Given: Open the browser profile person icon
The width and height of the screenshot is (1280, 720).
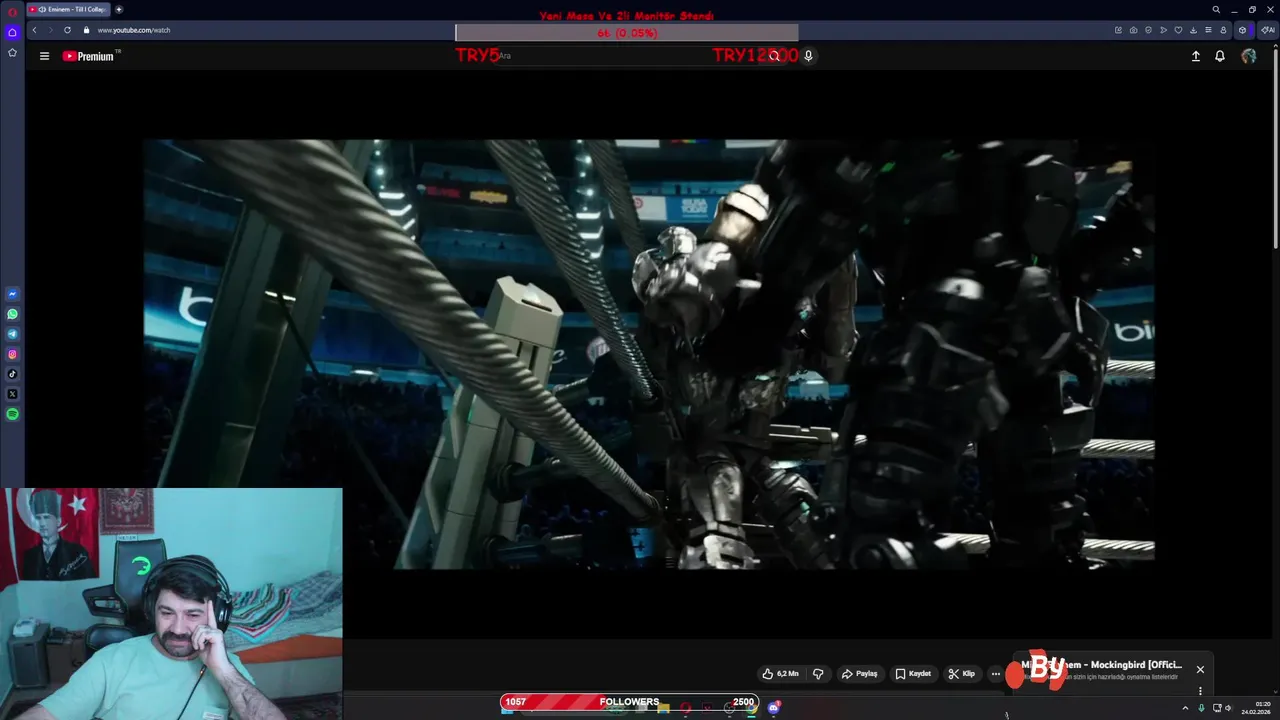Looking at the screenshot, I should (1223, 30).
